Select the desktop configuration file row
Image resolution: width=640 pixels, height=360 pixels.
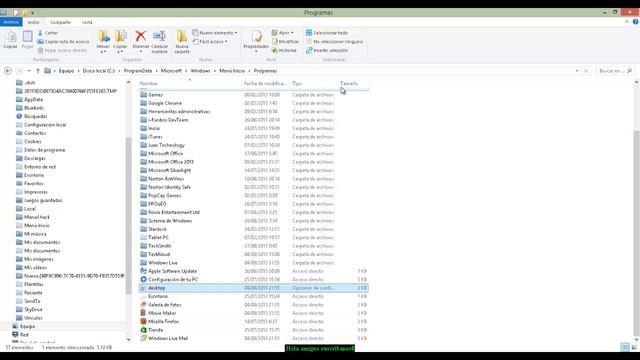[253, 288]
